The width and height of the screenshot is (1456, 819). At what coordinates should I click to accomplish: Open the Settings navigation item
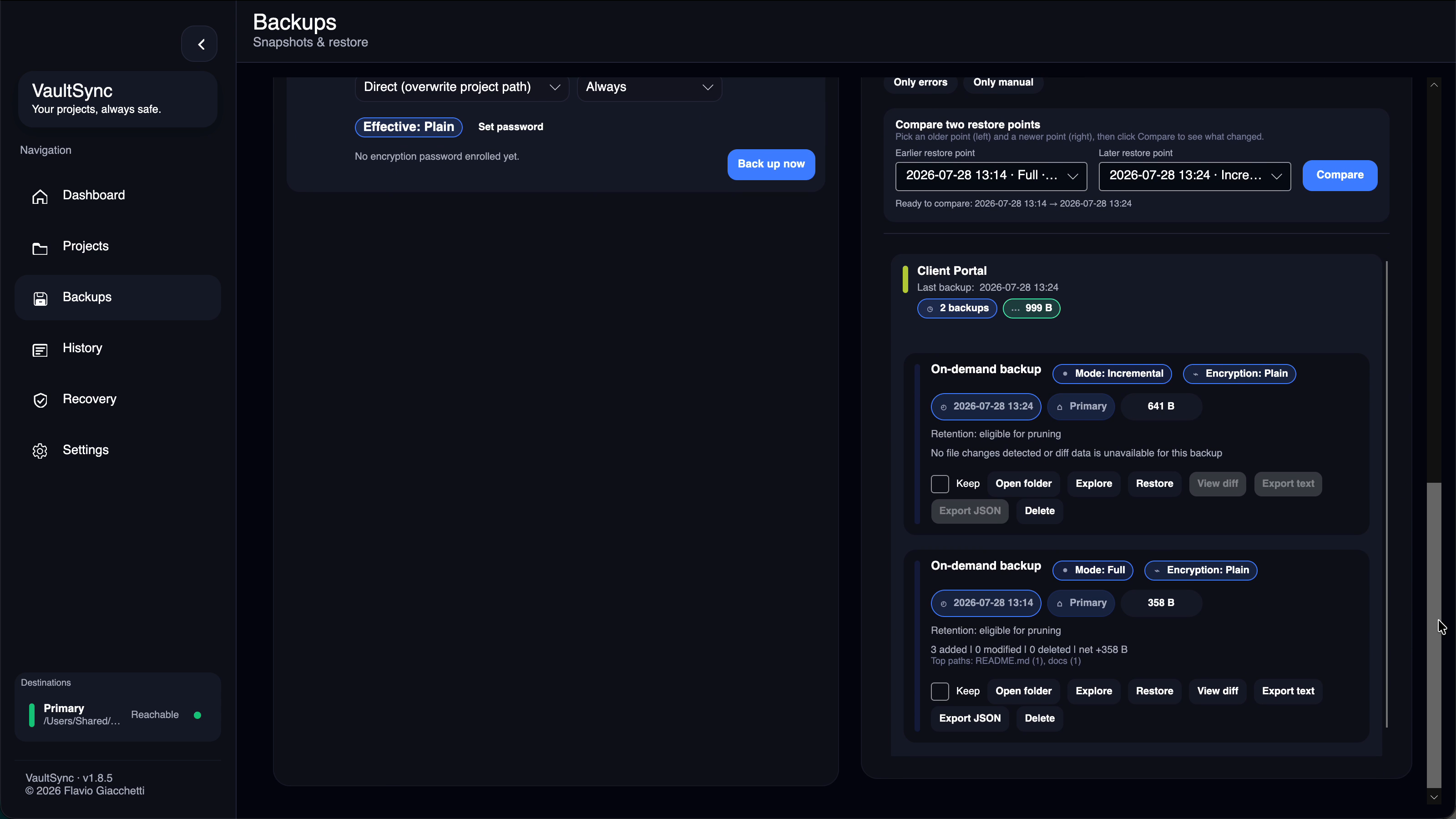click(117, 450)
